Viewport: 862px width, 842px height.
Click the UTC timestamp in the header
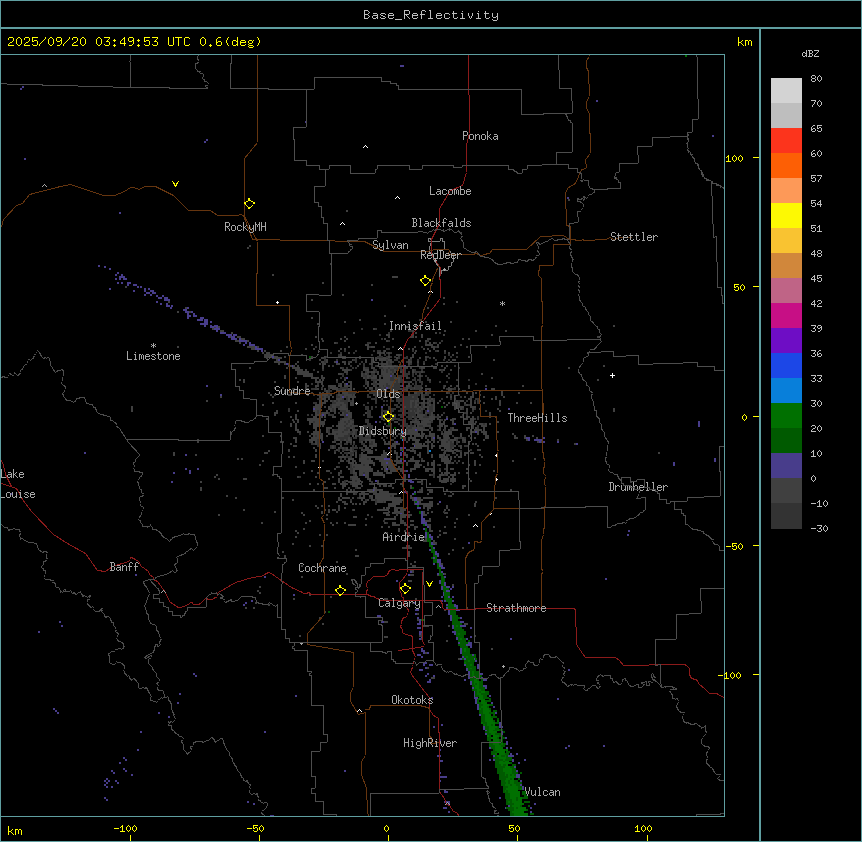pyautogui.click(x=134, y=41)
